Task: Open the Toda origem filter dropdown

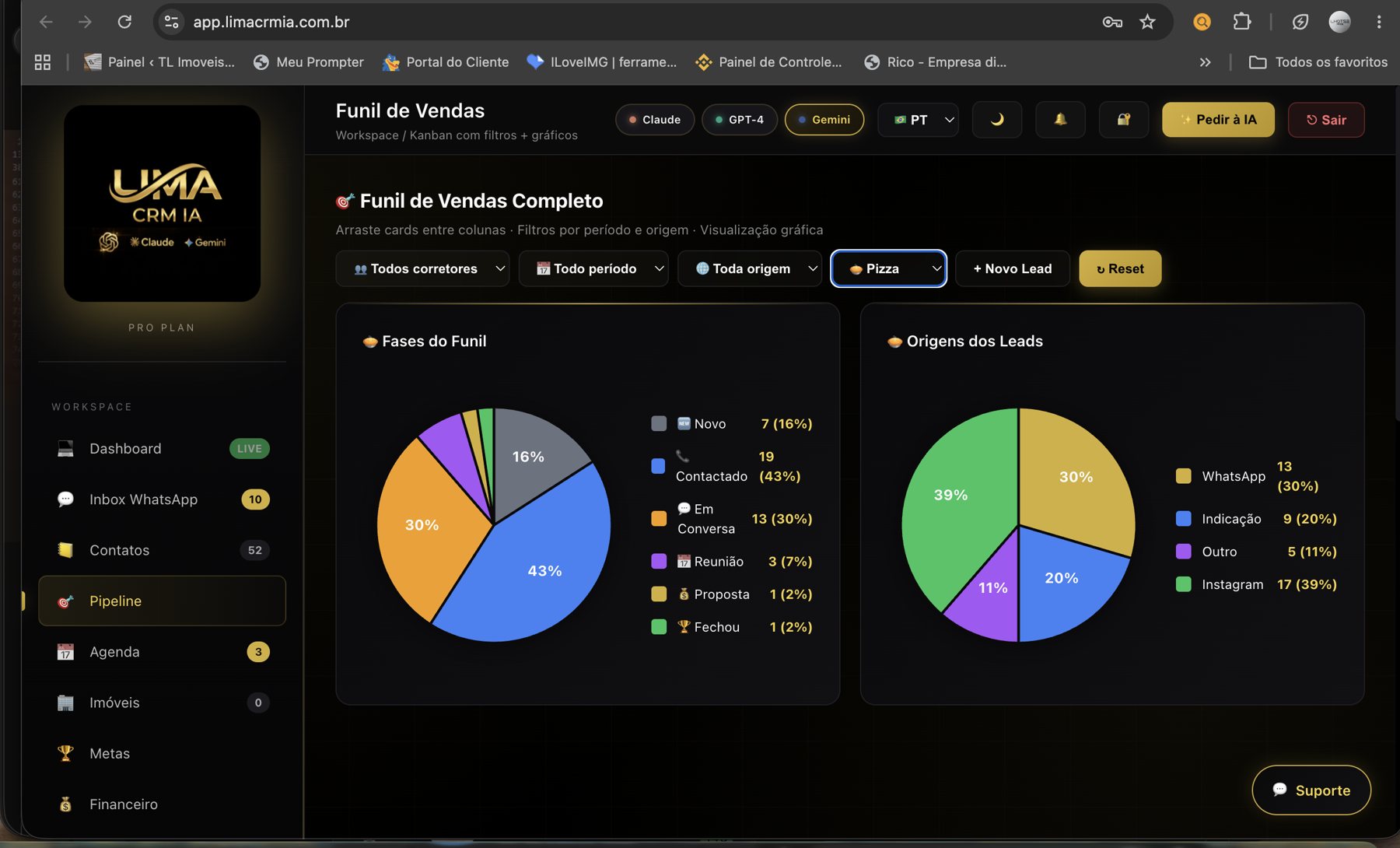Action: [x=750, y=268]
